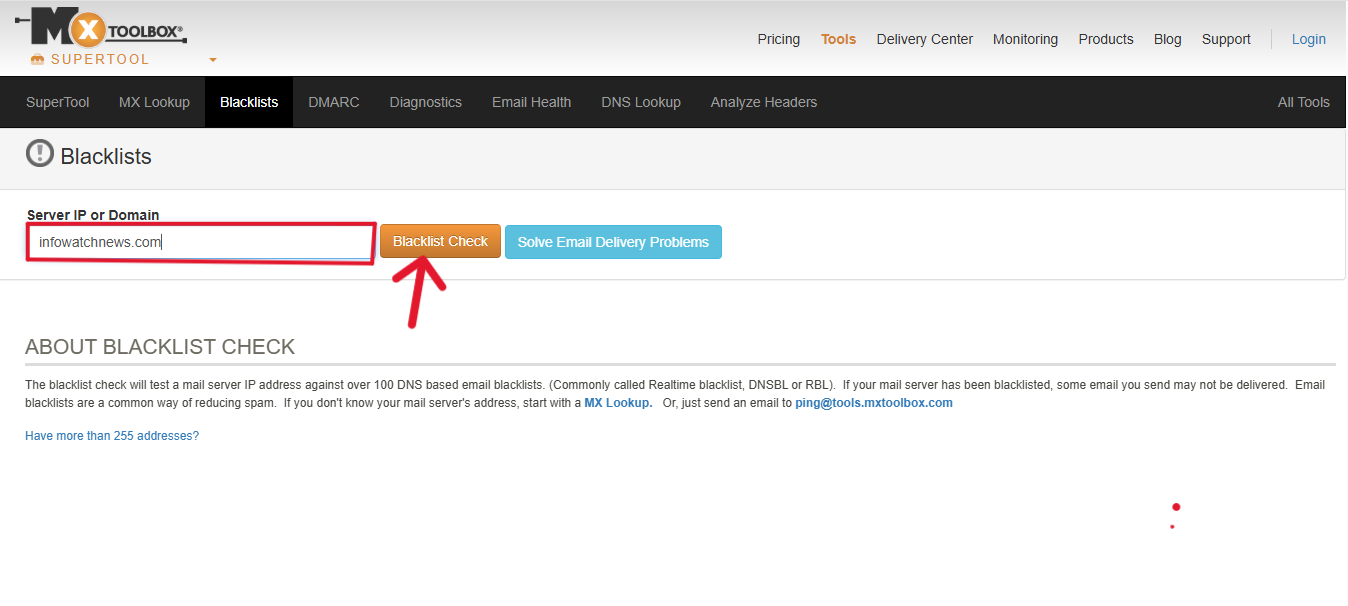
Task: Click the Server IP or Domain input field
Action: pyautogui.click(x=200, y=241)
